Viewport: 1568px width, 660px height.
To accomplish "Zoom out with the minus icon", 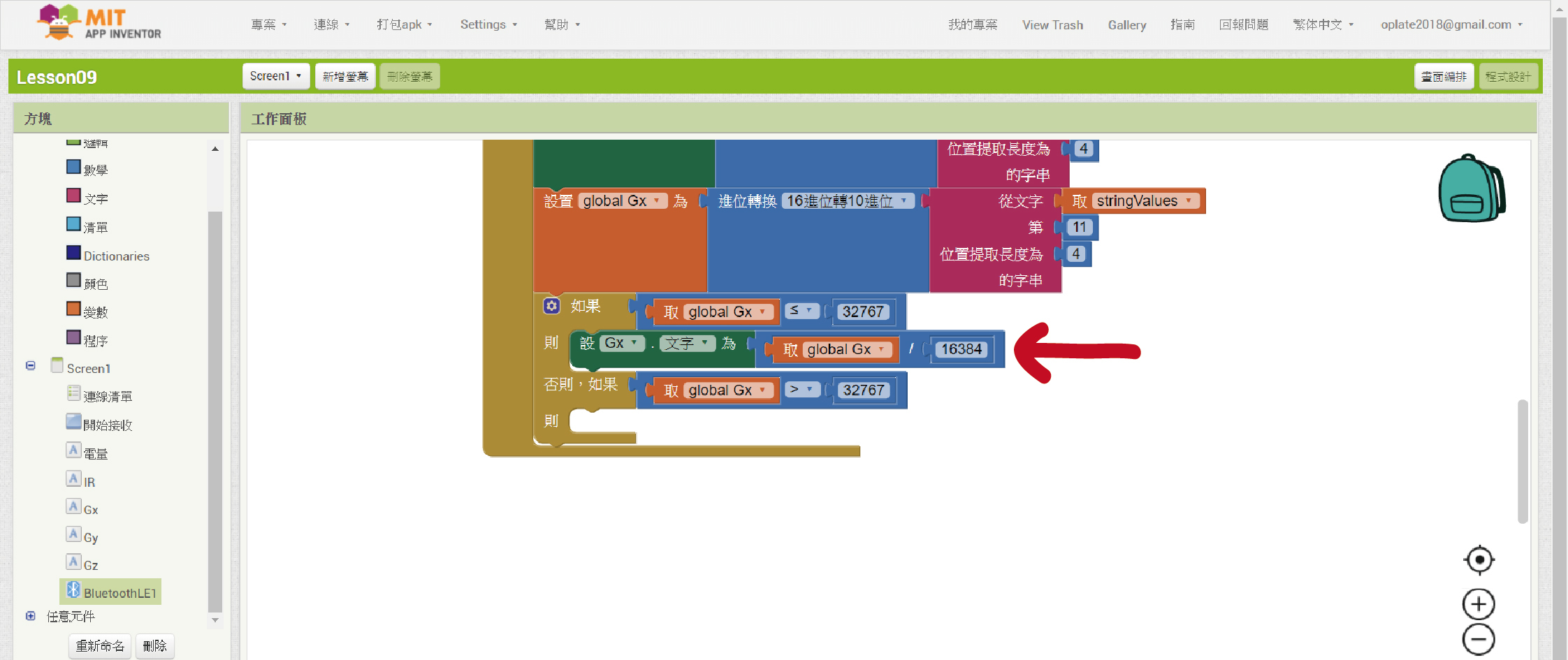I will click(1479, 640).
